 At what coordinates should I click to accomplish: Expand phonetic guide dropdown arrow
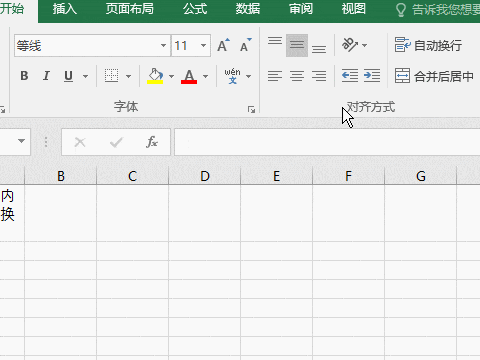pyautogui.click(x=248, y=76)
